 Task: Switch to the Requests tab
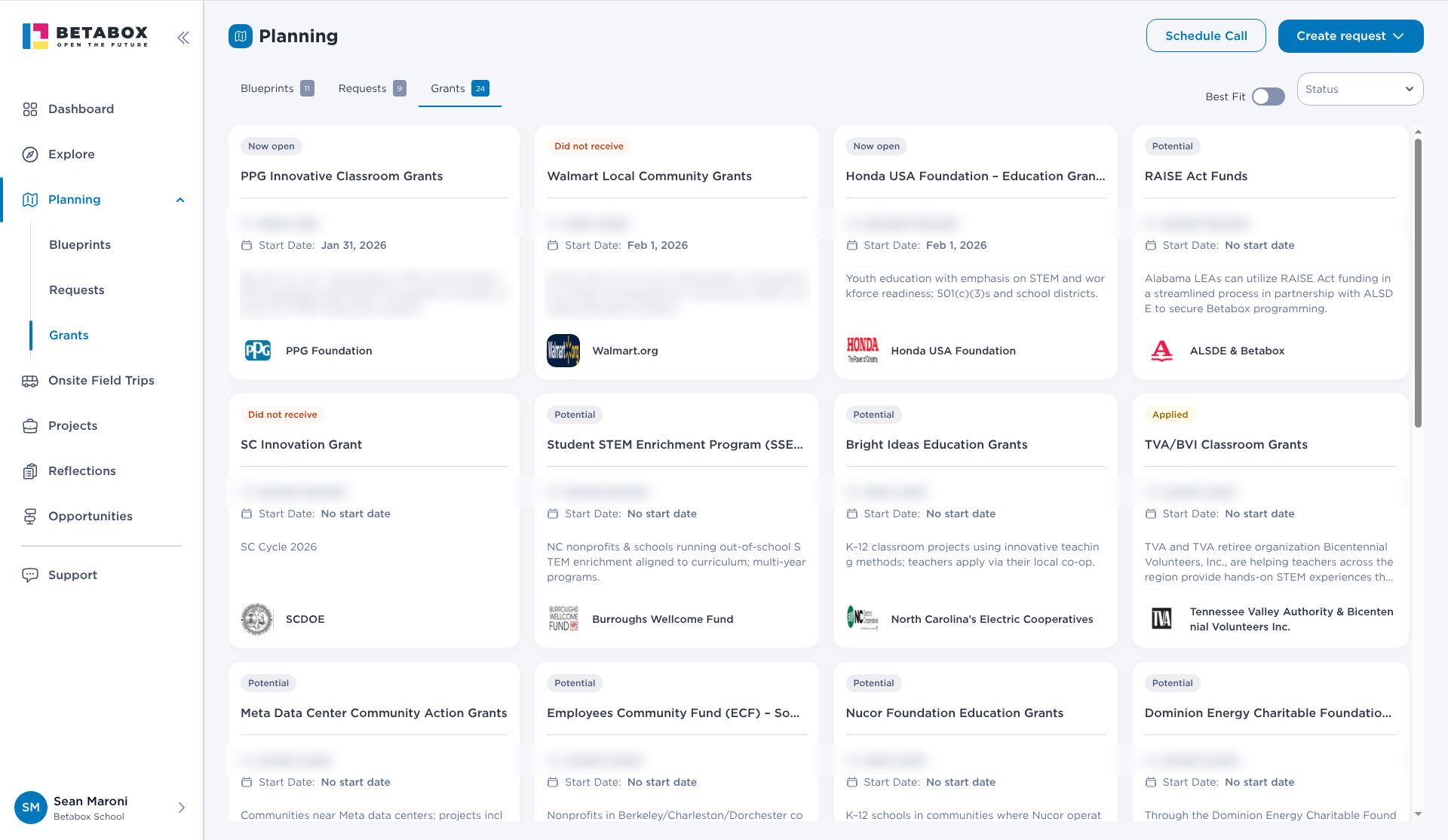tap(372, 88)
